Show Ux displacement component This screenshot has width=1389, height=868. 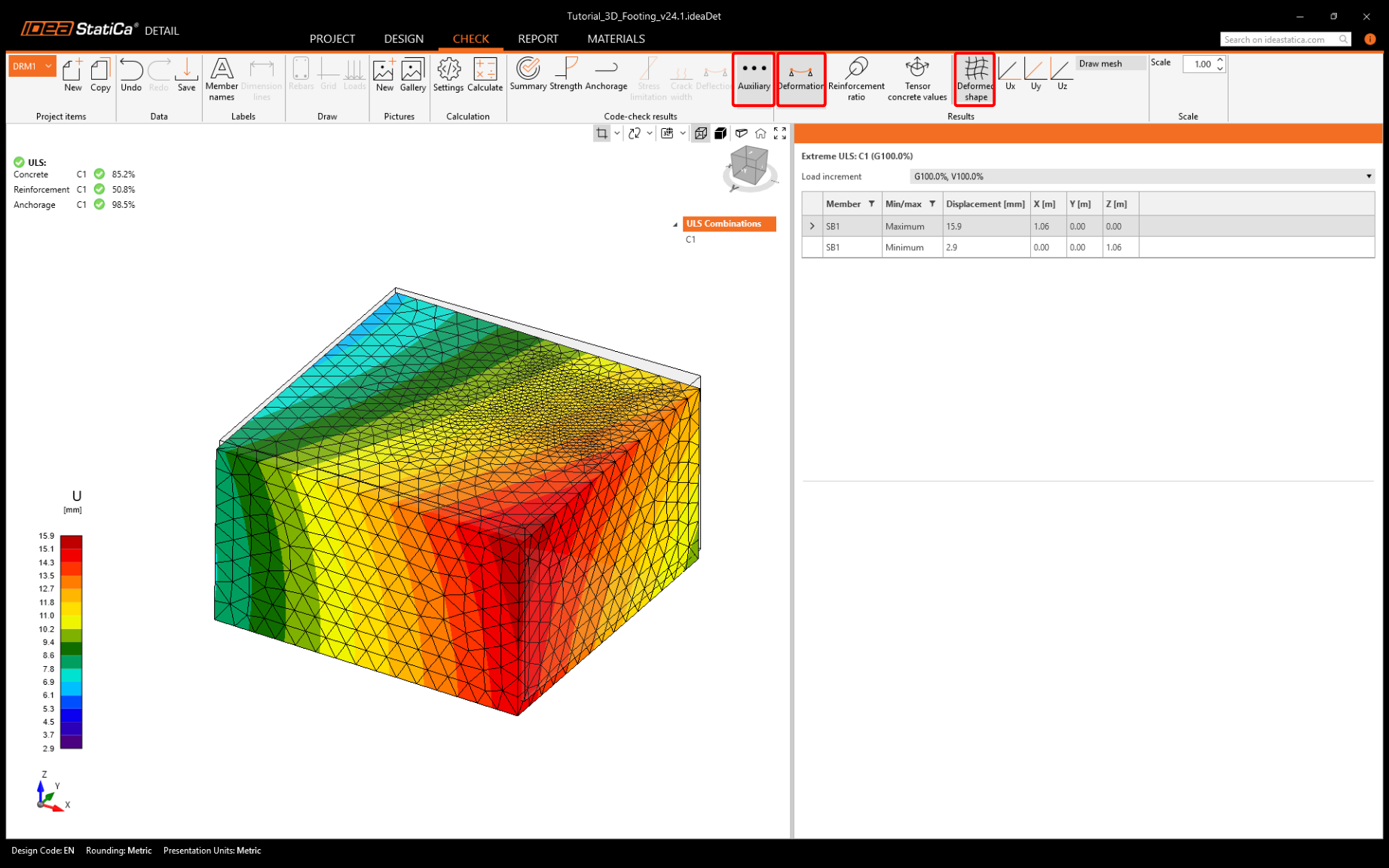coord(1009,75)
